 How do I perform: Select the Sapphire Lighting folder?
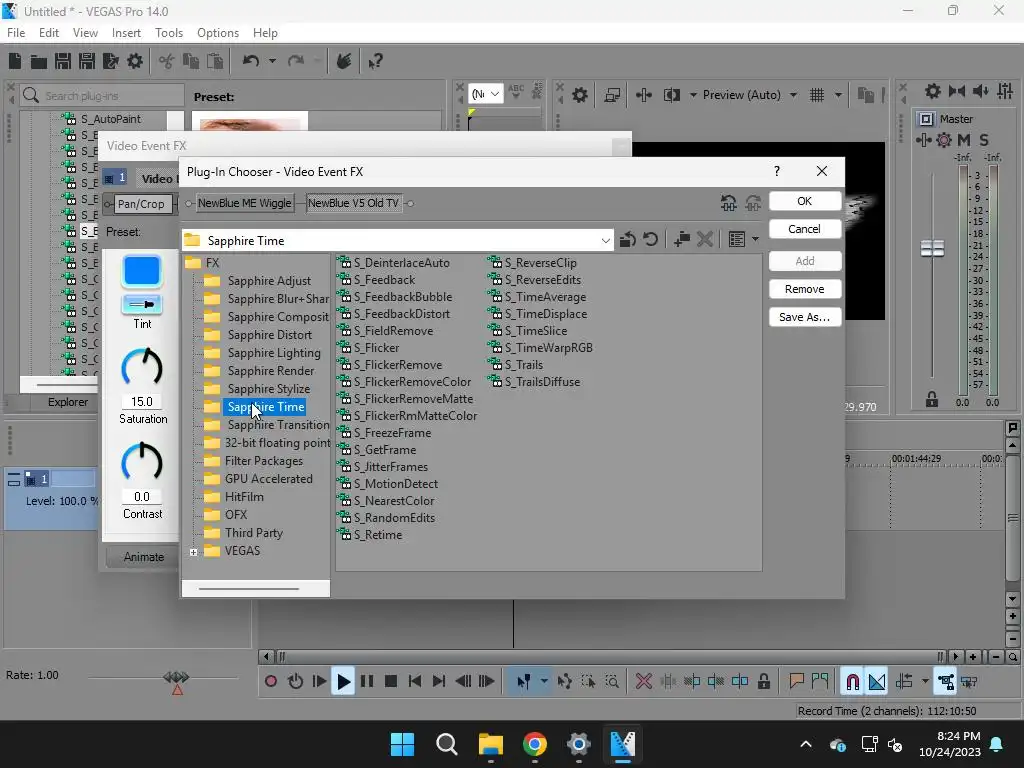(274, 353)
